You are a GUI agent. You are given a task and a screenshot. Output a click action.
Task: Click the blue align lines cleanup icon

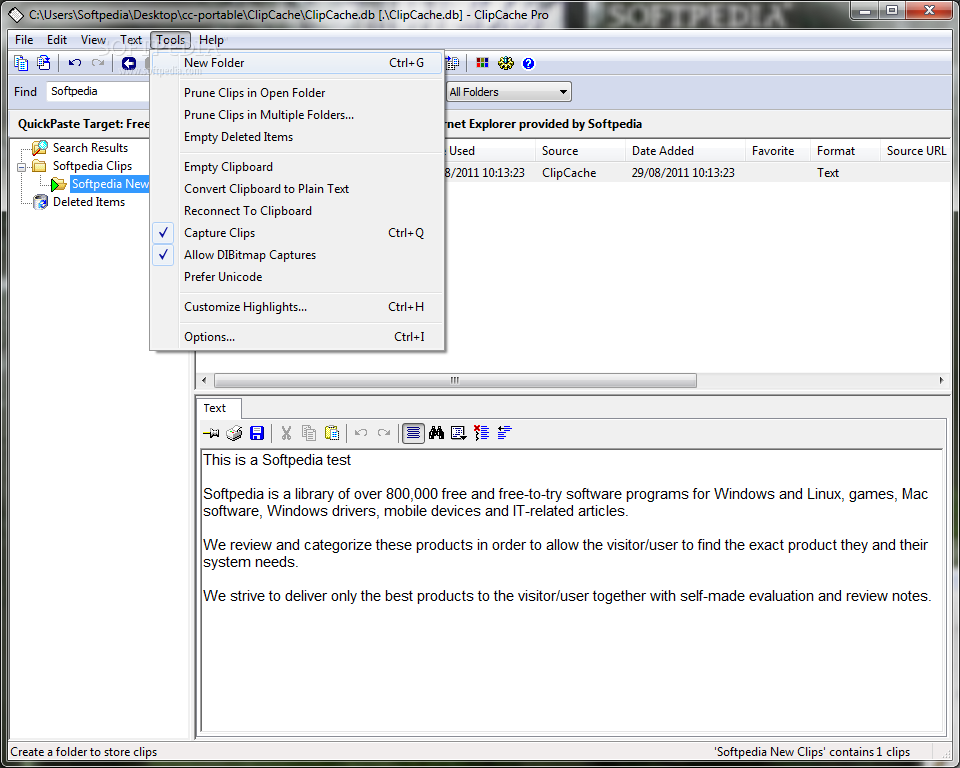pos(504,433)
